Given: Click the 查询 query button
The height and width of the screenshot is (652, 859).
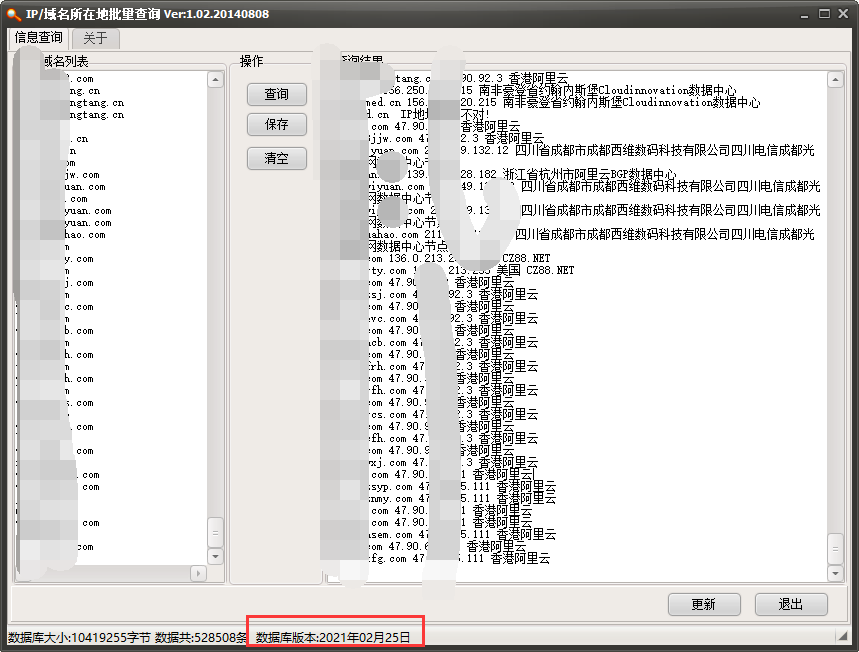Looking at the screenshot, I should pos(277,94).
